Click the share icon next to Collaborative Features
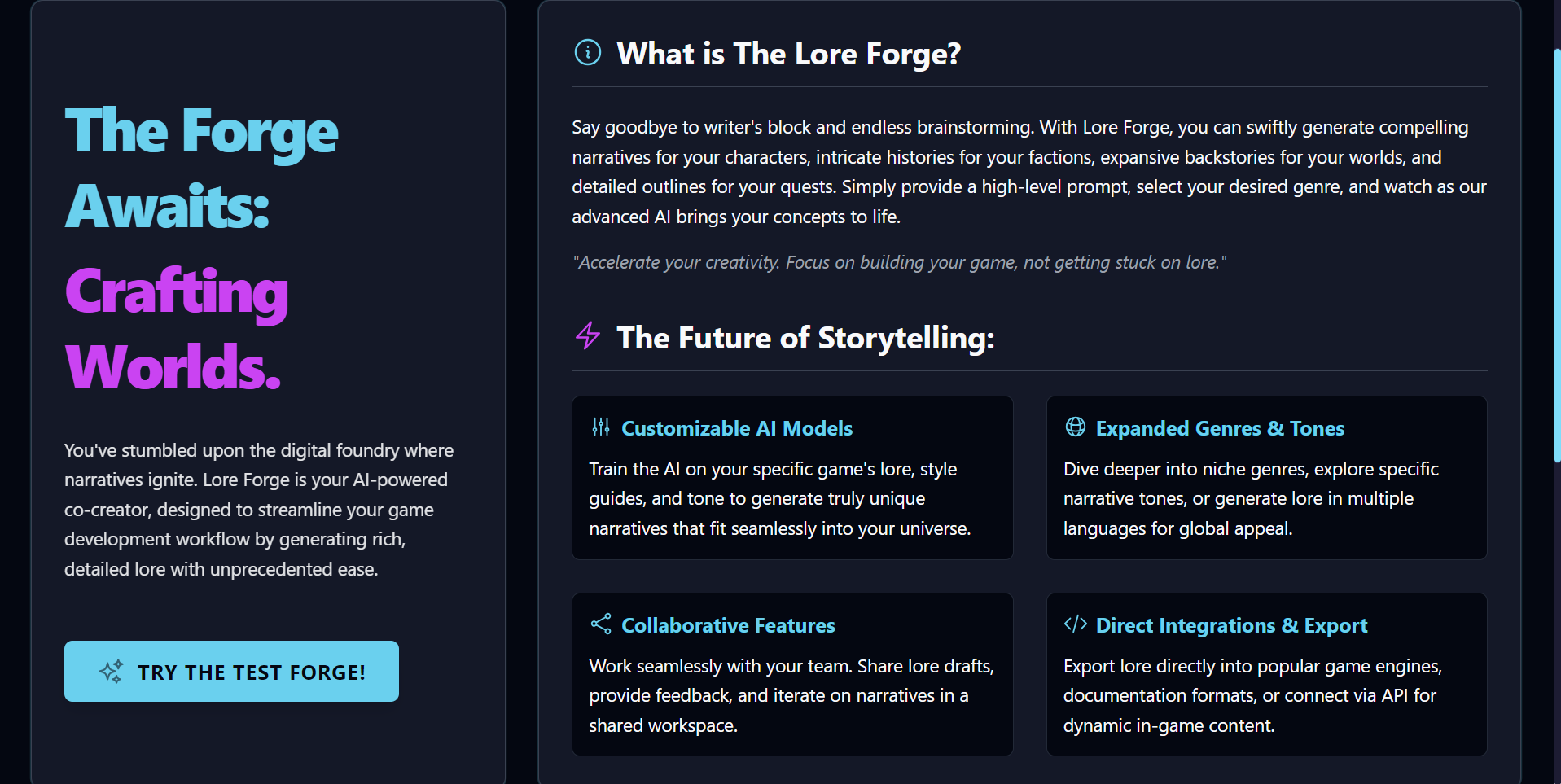1561x784 pixels. [600, 624]
